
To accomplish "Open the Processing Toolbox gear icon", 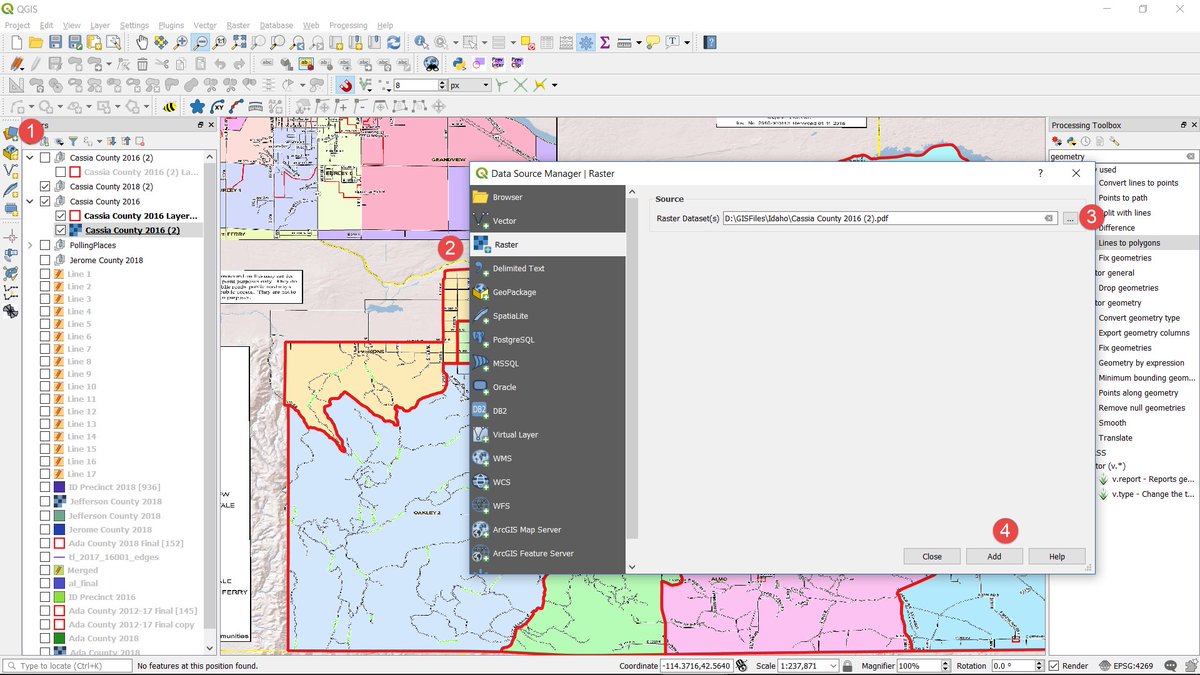I will (x=586, y=42).
